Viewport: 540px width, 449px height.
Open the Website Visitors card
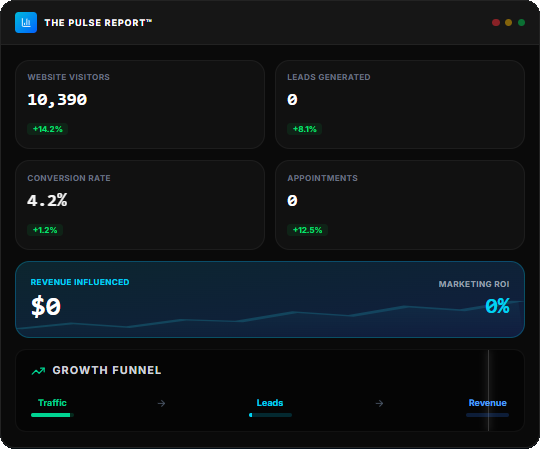tap(140, 104)
